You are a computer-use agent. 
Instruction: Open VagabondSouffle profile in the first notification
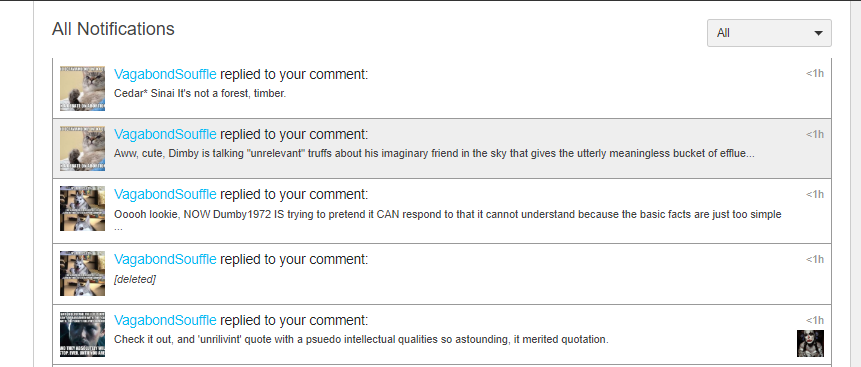pos(165,74)
